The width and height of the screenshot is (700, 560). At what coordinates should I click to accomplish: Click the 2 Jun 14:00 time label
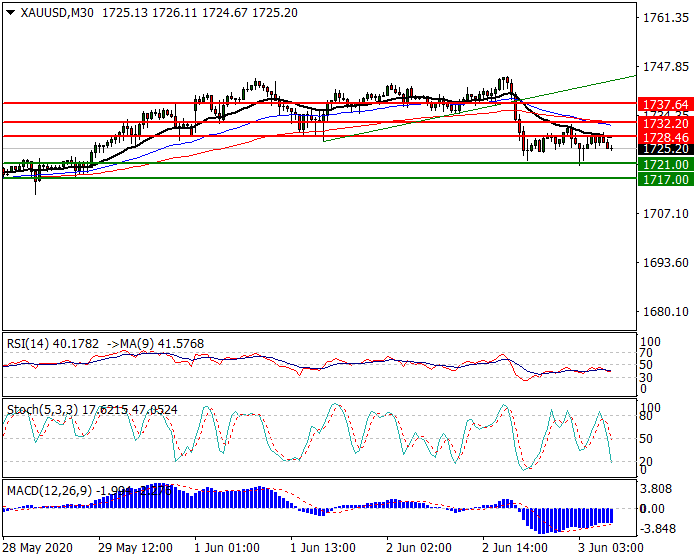(x=515, y=547)
